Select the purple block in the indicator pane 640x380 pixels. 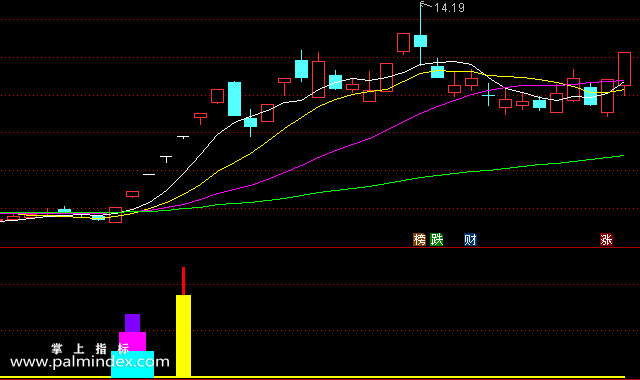point(133,323)
